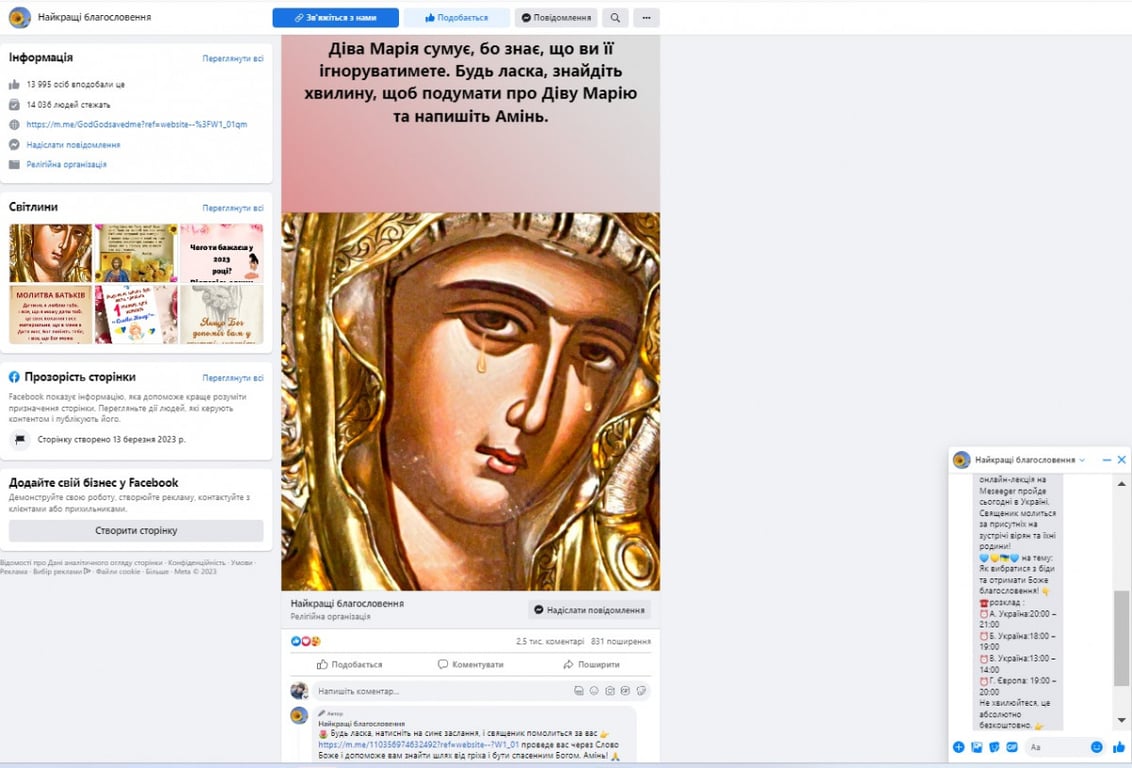Attach an image in the Messenger chat

click(x=976, y=747)
